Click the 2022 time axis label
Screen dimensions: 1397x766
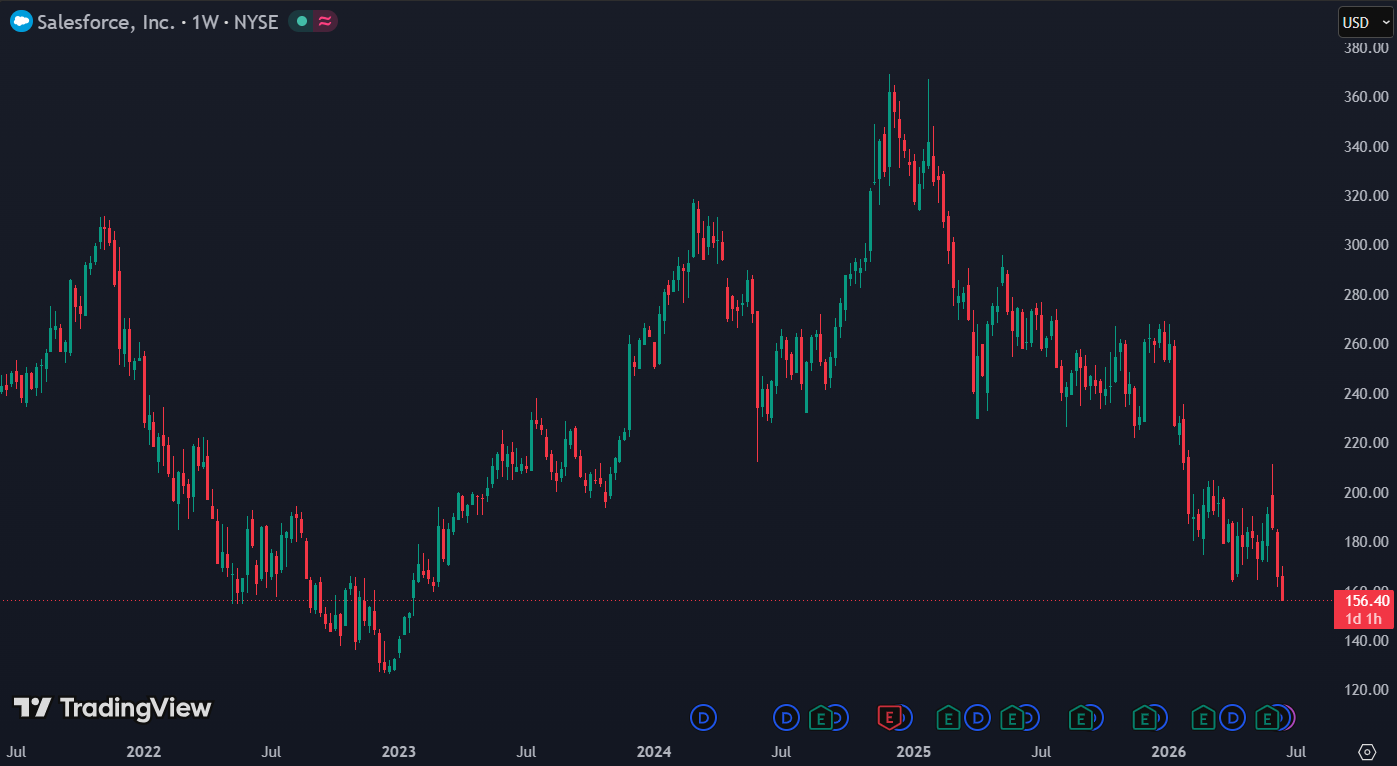tap(143, 751)
